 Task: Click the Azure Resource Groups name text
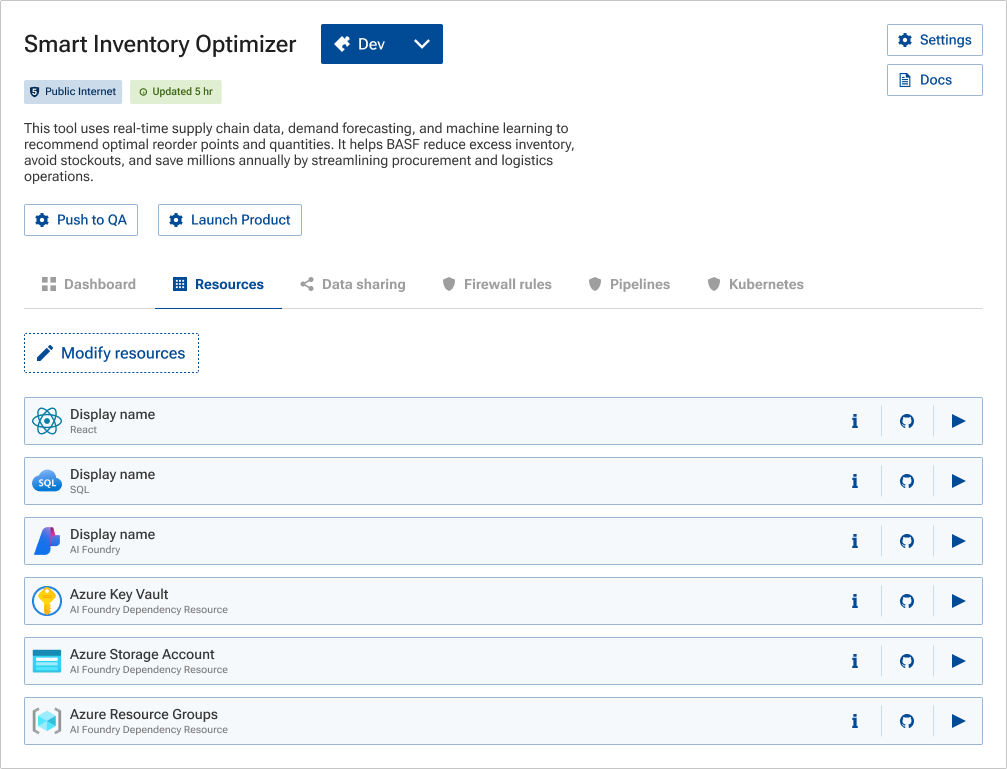coord(144,714)
